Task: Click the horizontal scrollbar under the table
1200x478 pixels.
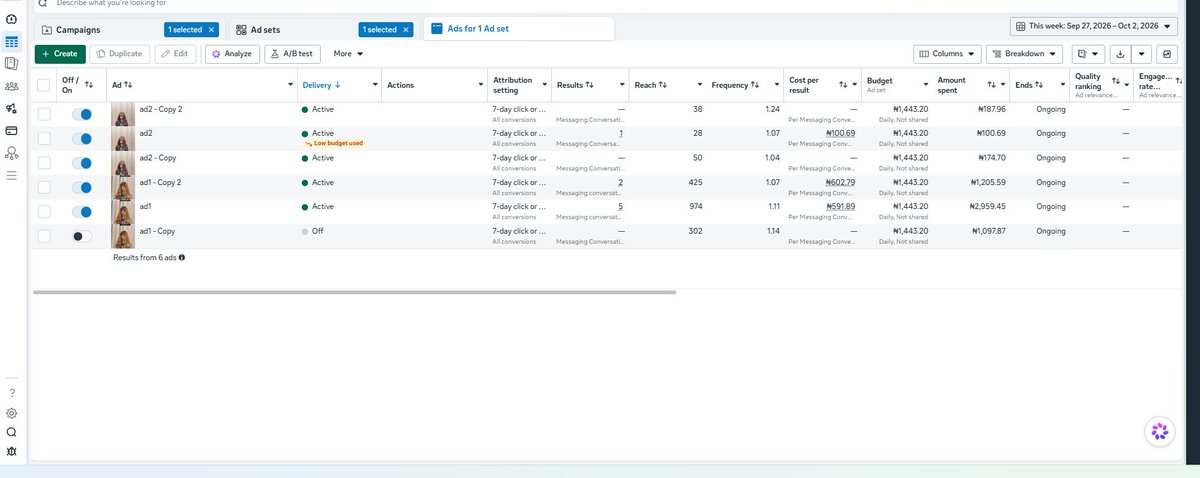Action: [x=354, y=292]
